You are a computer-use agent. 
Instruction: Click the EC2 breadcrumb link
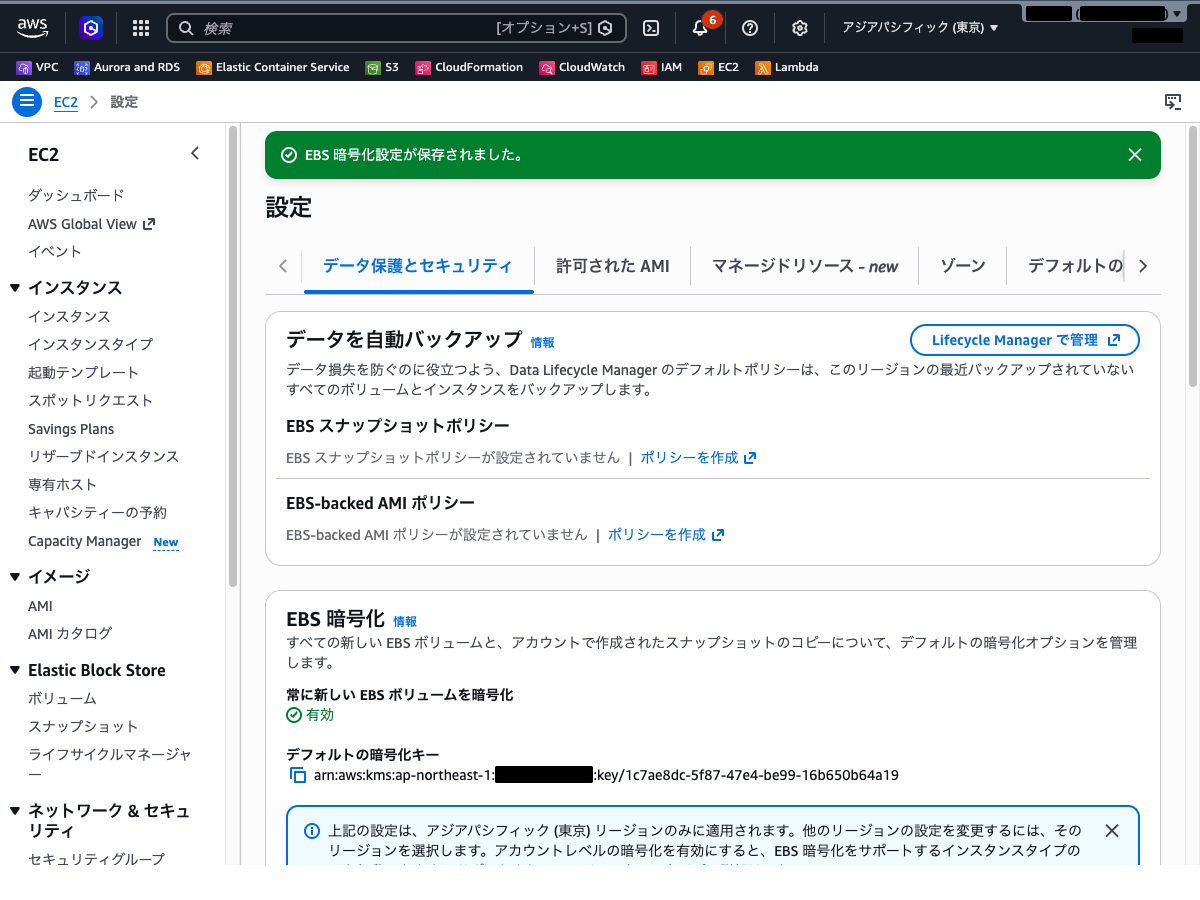click(66, 102)
